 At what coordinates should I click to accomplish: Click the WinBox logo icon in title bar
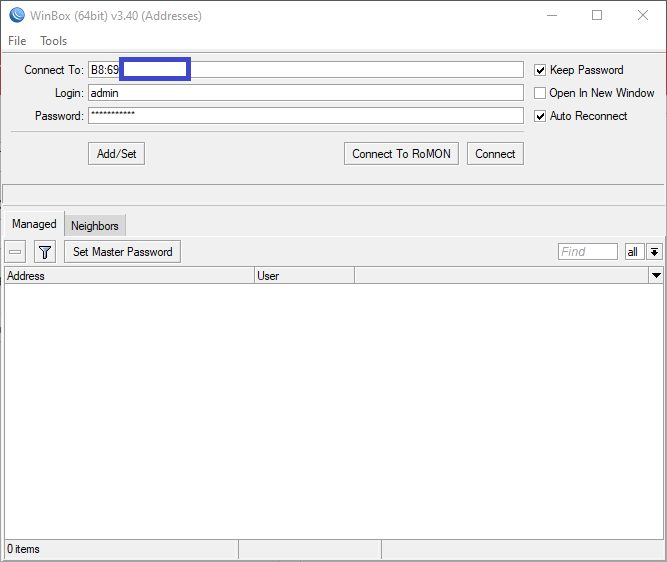pyautogui.click(x=17, y=15)
